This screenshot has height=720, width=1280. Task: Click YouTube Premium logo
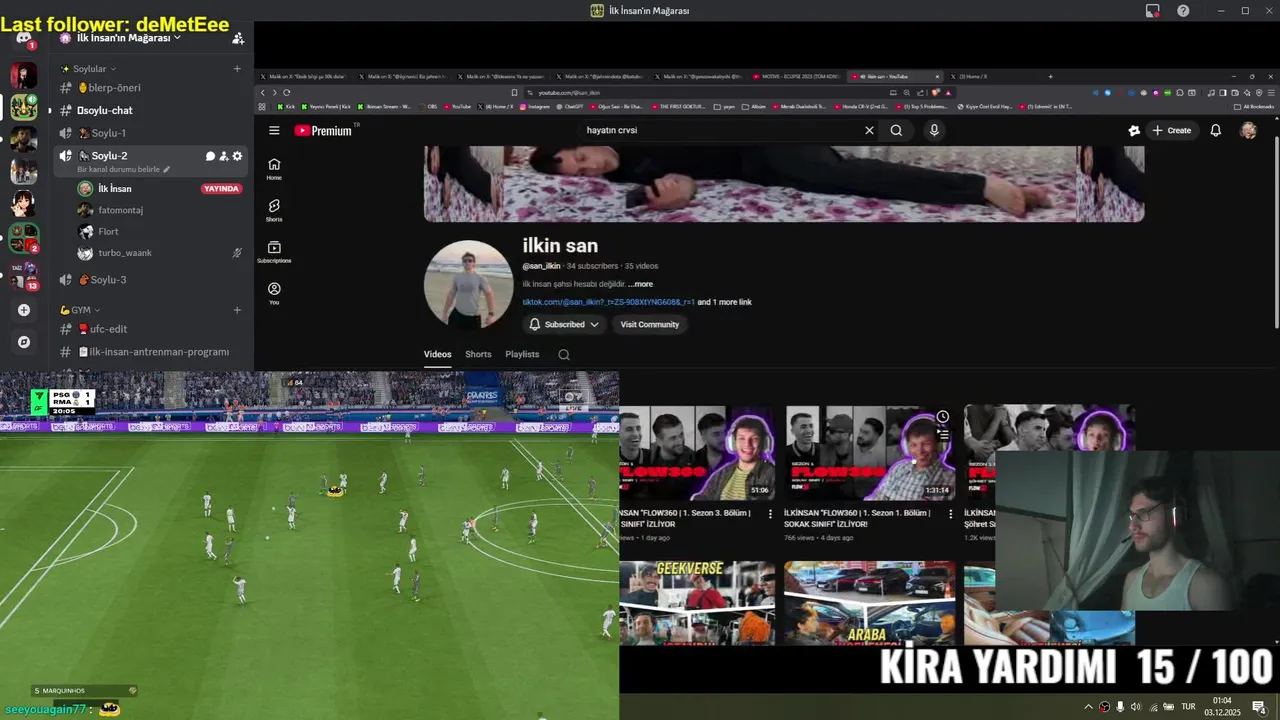click(323, 130)
